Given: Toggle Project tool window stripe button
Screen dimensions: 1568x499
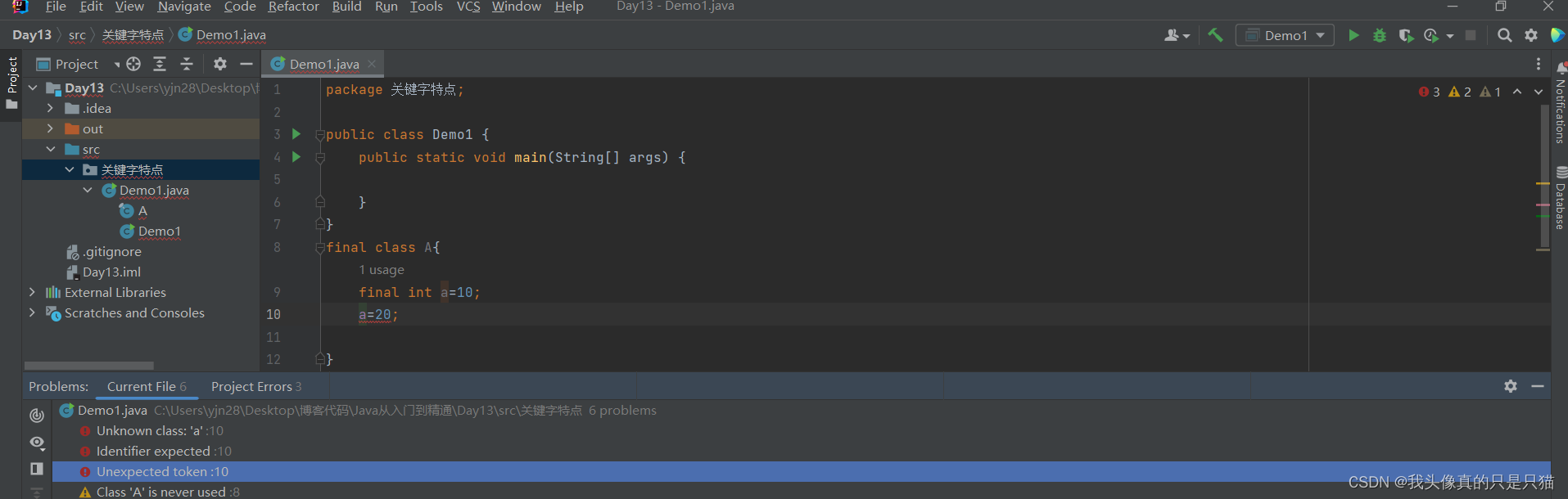Looking at the screenshot, I should [11, 83].
